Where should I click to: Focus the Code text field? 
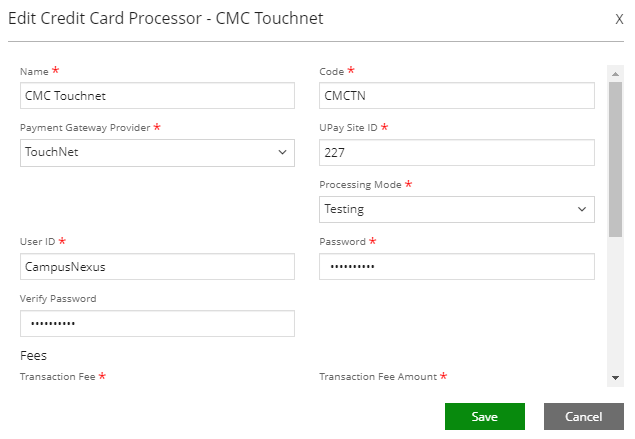pos(456,95)
